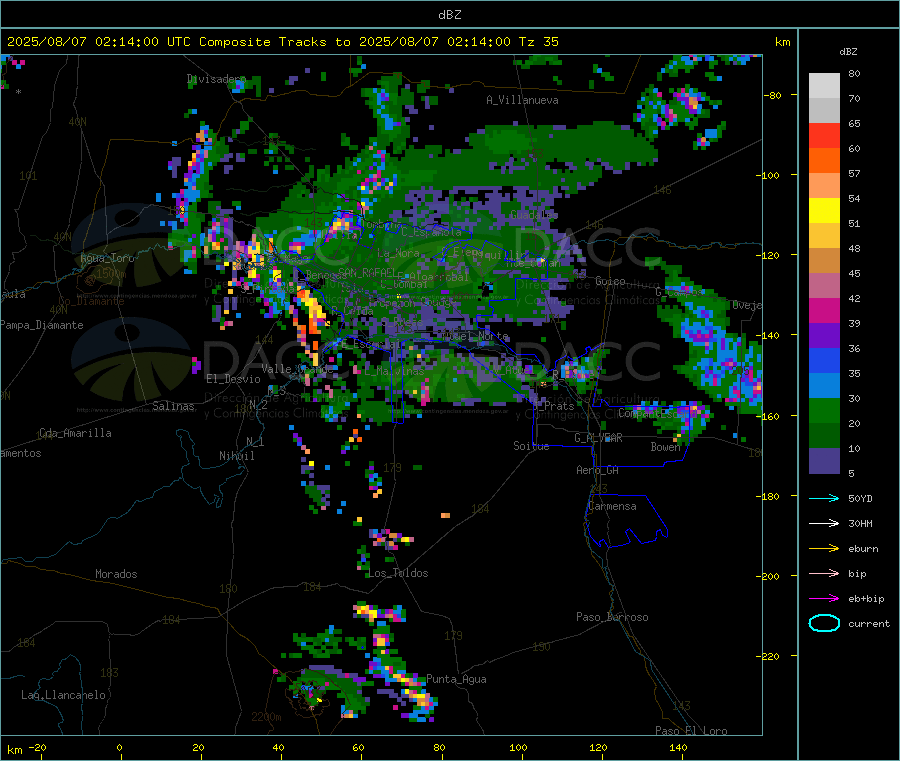
Task: Pick the magenta 42-39 dBZ swatch
Action: pyautogui.click(x=824, y=310)
